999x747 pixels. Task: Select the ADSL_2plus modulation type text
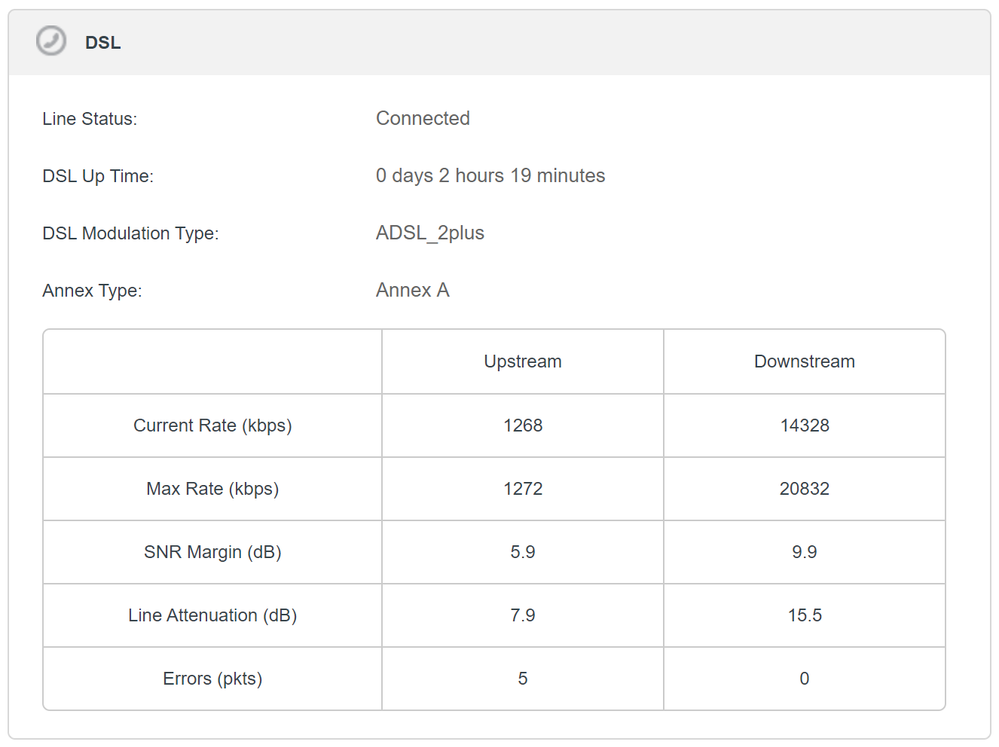429,233
